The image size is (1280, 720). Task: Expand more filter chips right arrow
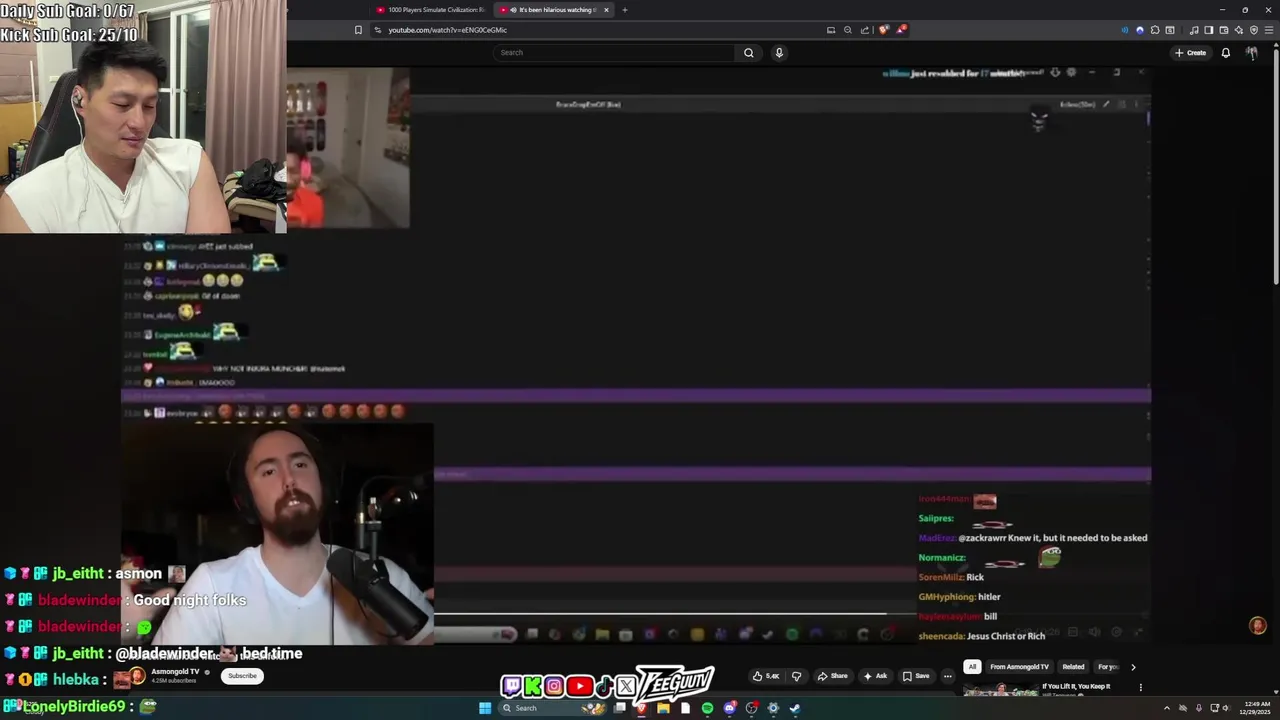click(1133, 667)
